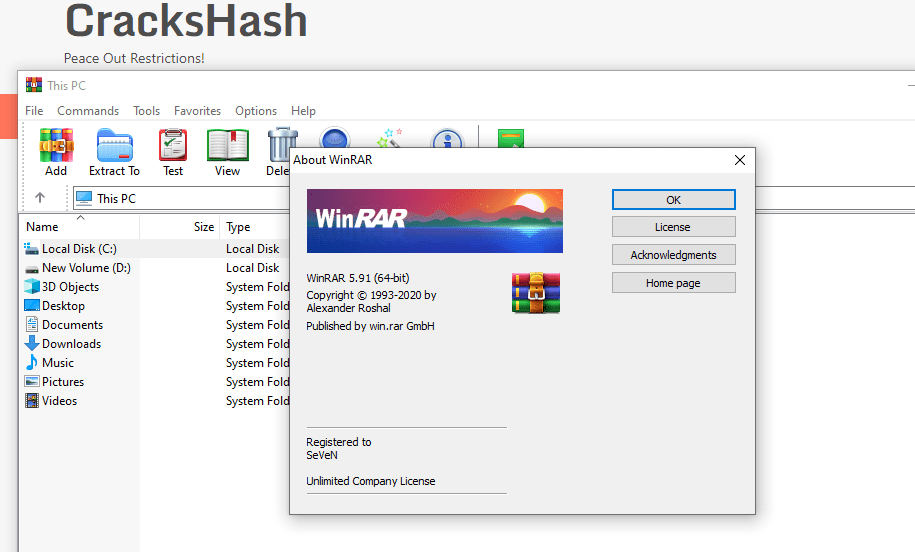Viewport: 915px width, 552px height.
Task: Select the Music note icon
Action: (32, 363)
